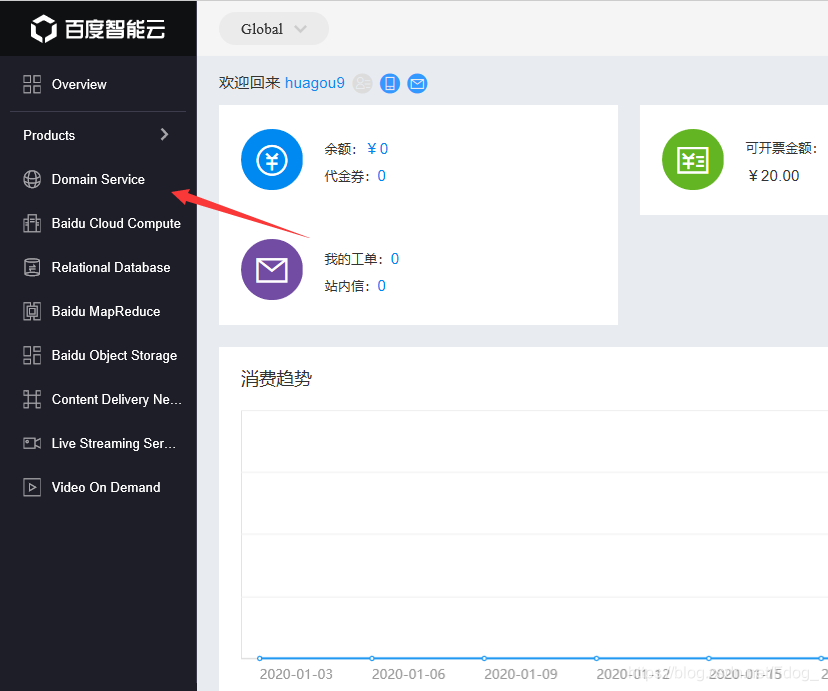Click the purple envelope message icon
This screenshot has width=828, height=691.
tap(272, 270)
